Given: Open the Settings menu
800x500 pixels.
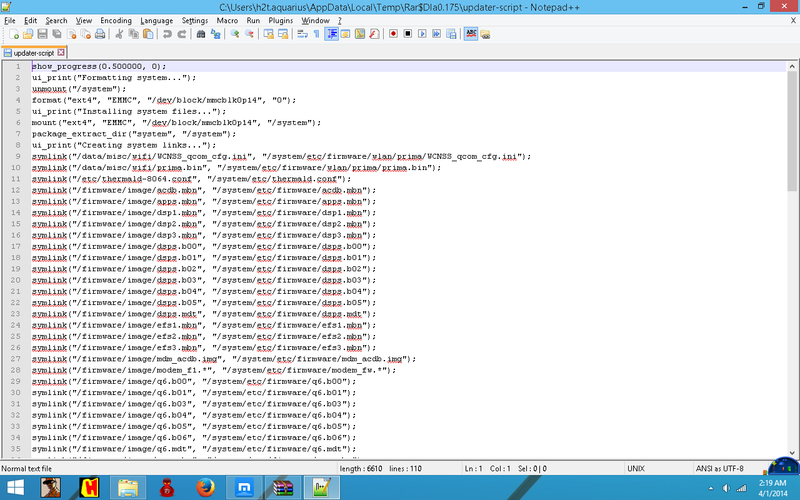Looking at the screenshot, I should 195,20.
